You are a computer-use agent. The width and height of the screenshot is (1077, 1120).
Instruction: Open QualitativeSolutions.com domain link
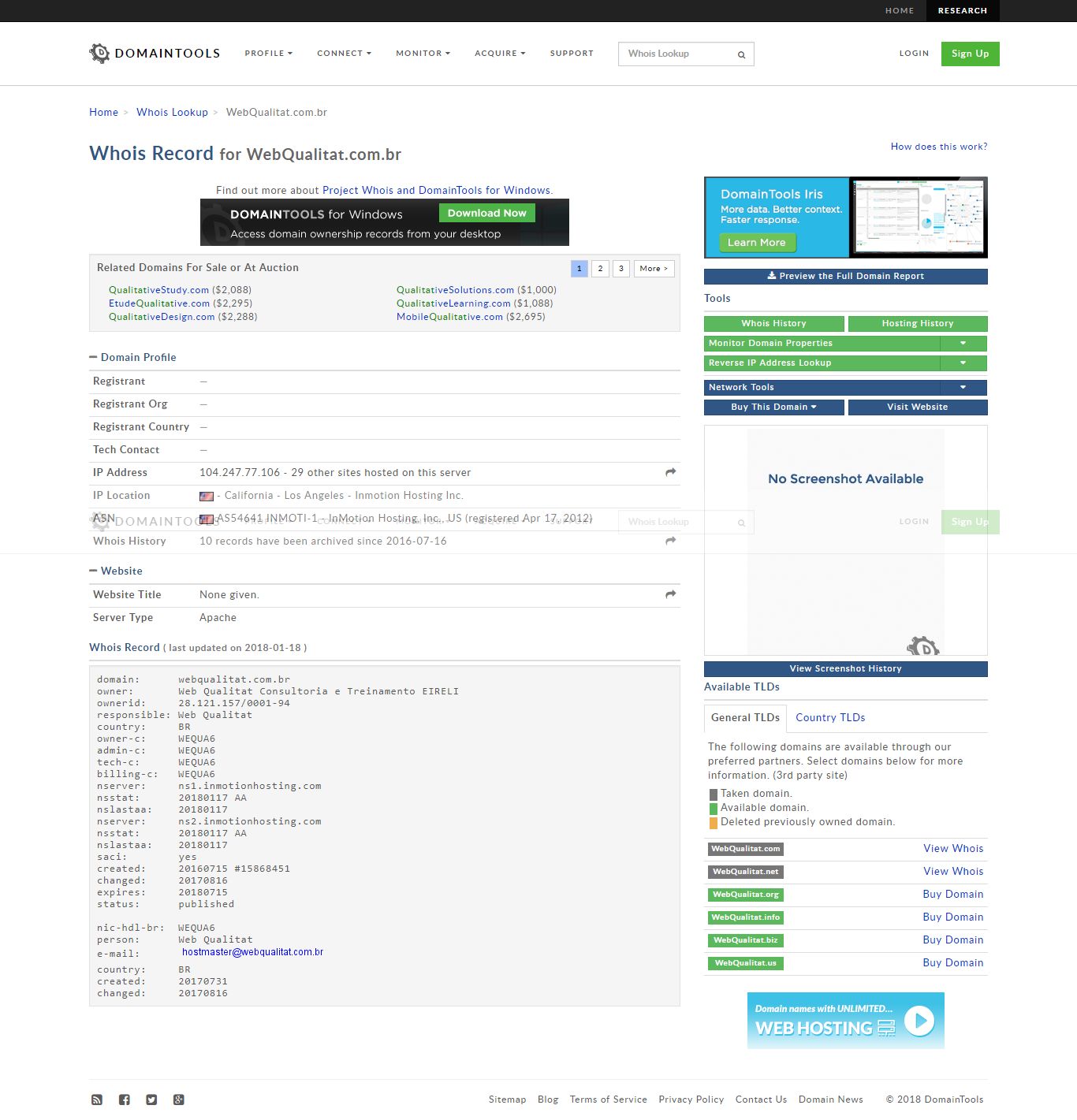point(455,290)
